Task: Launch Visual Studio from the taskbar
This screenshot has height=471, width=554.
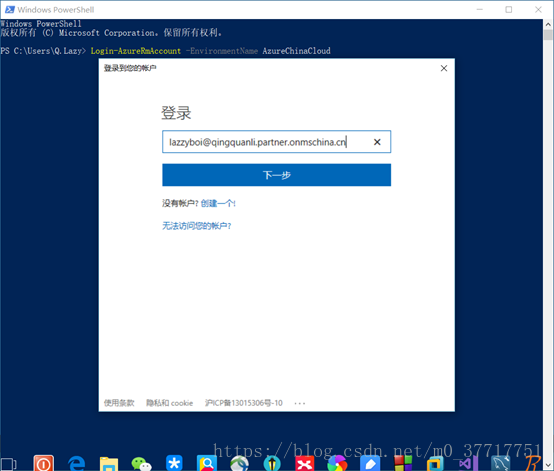Action: pyautogui.click(x=468, y=464)
